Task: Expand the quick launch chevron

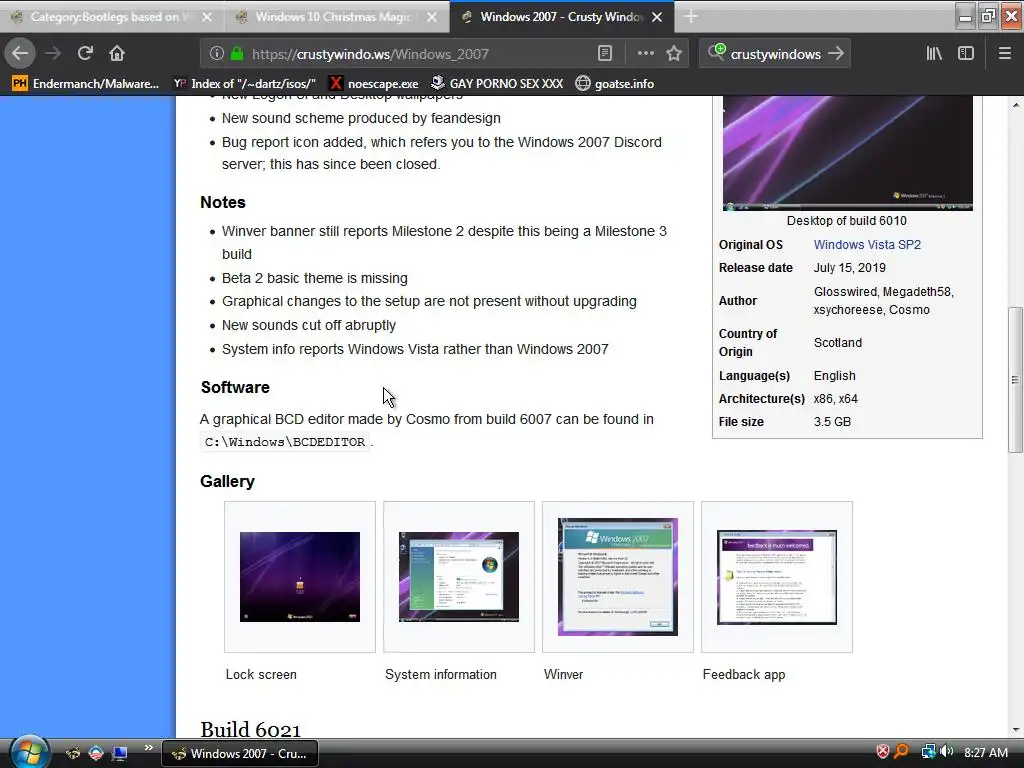Action: 148,748
